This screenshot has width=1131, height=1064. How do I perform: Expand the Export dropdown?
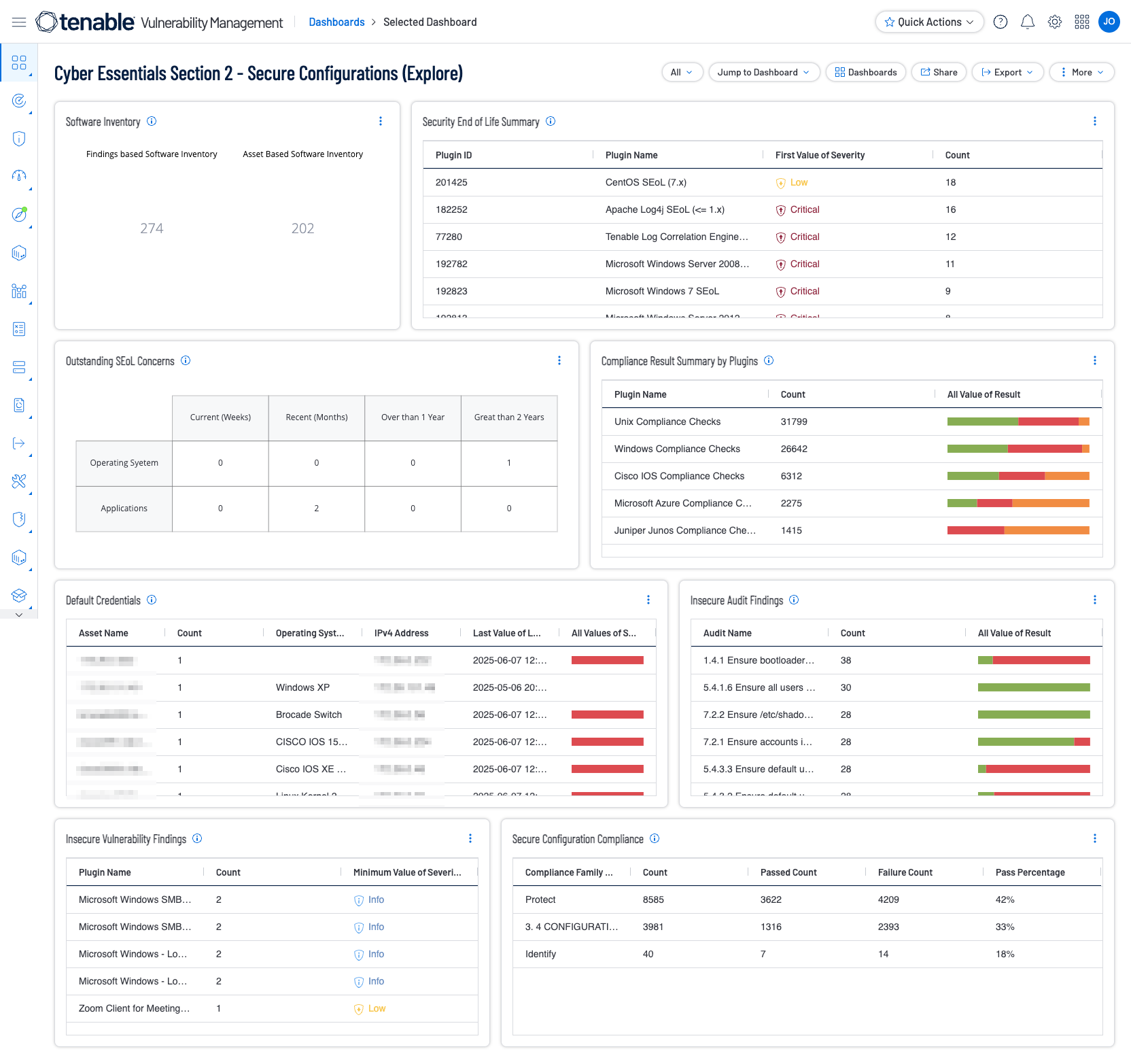1007,72
